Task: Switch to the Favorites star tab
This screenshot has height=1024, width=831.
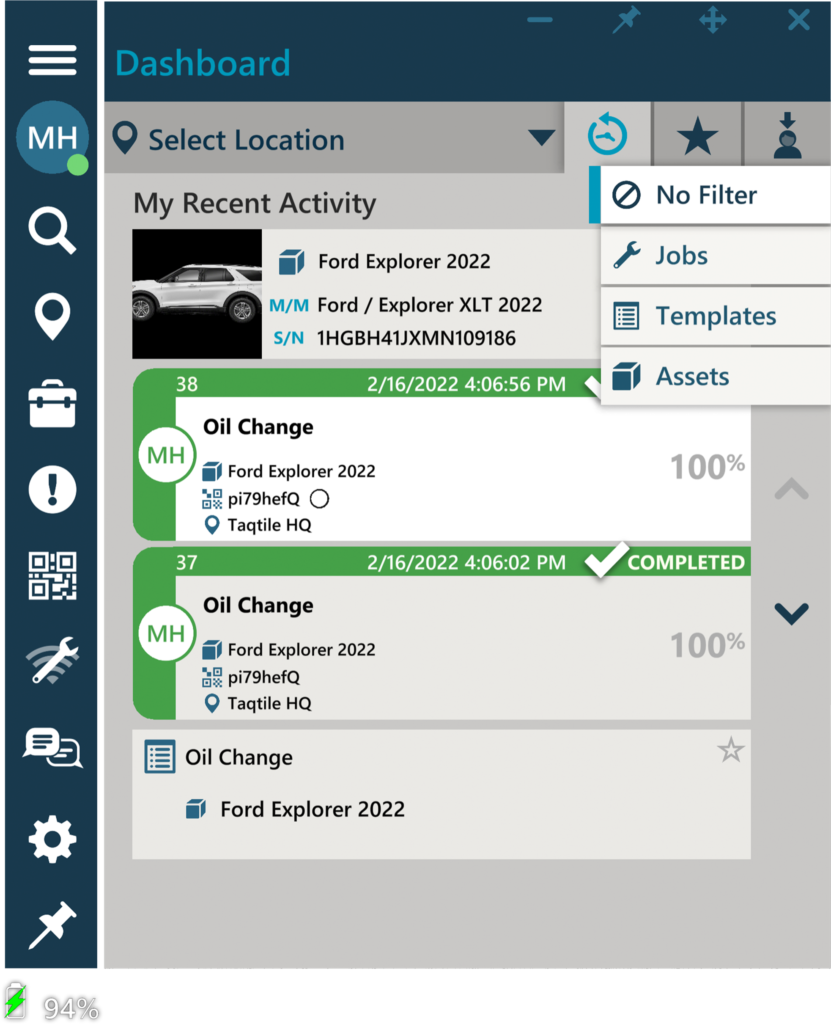Action: 697,135
